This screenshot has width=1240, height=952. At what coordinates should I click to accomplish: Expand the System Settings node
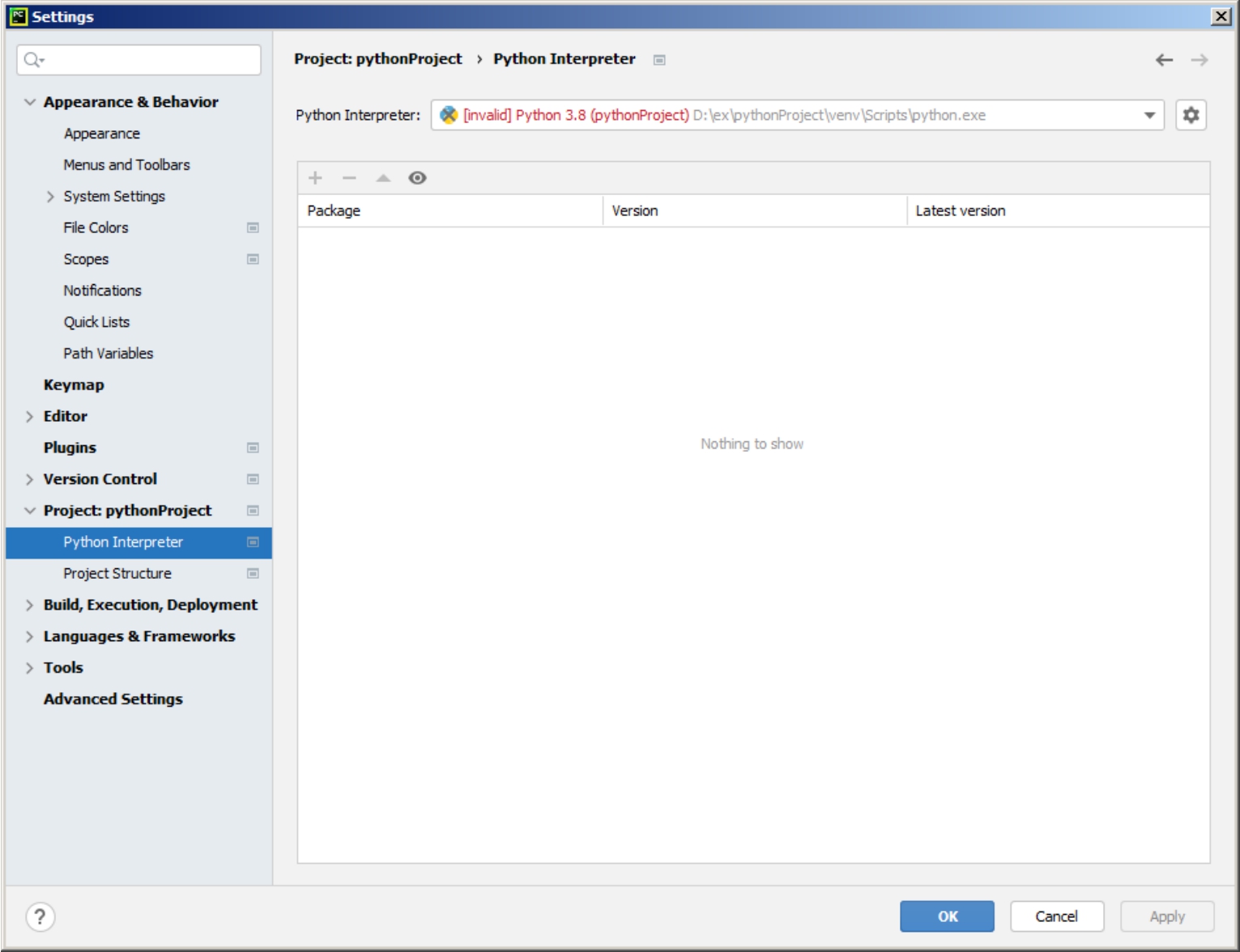point(50,197)
